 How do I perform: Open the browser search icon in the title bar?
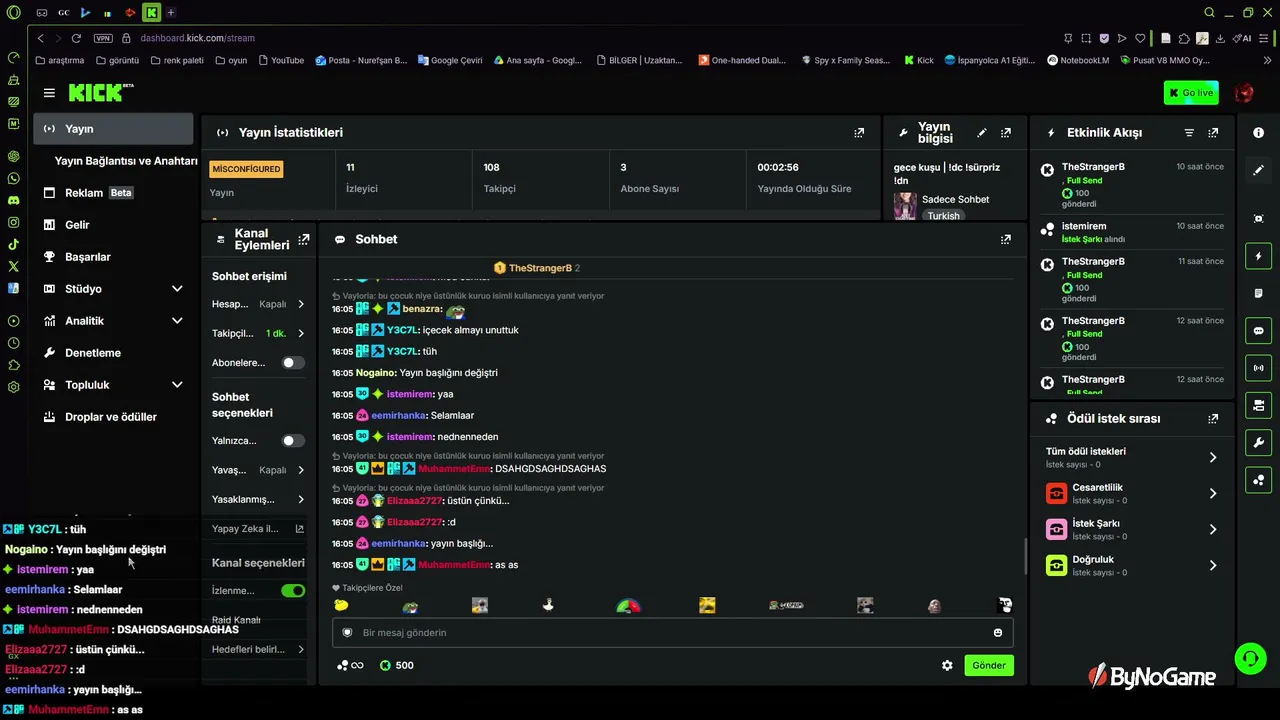pyautogui.click(x=1209, y=13)
